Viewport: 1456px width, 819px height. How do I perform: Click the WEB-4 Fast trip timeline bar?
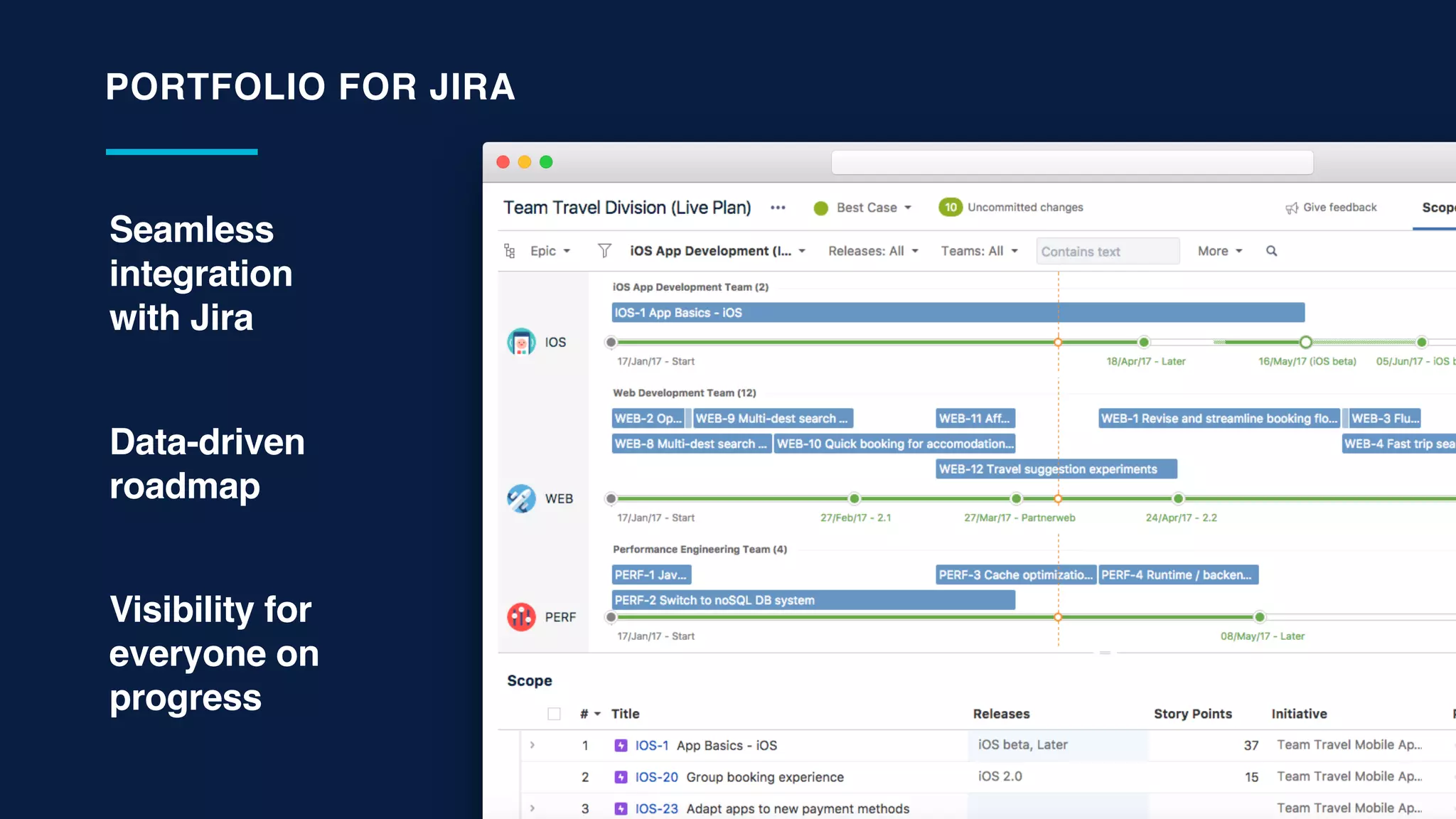tap(1399, 444)
